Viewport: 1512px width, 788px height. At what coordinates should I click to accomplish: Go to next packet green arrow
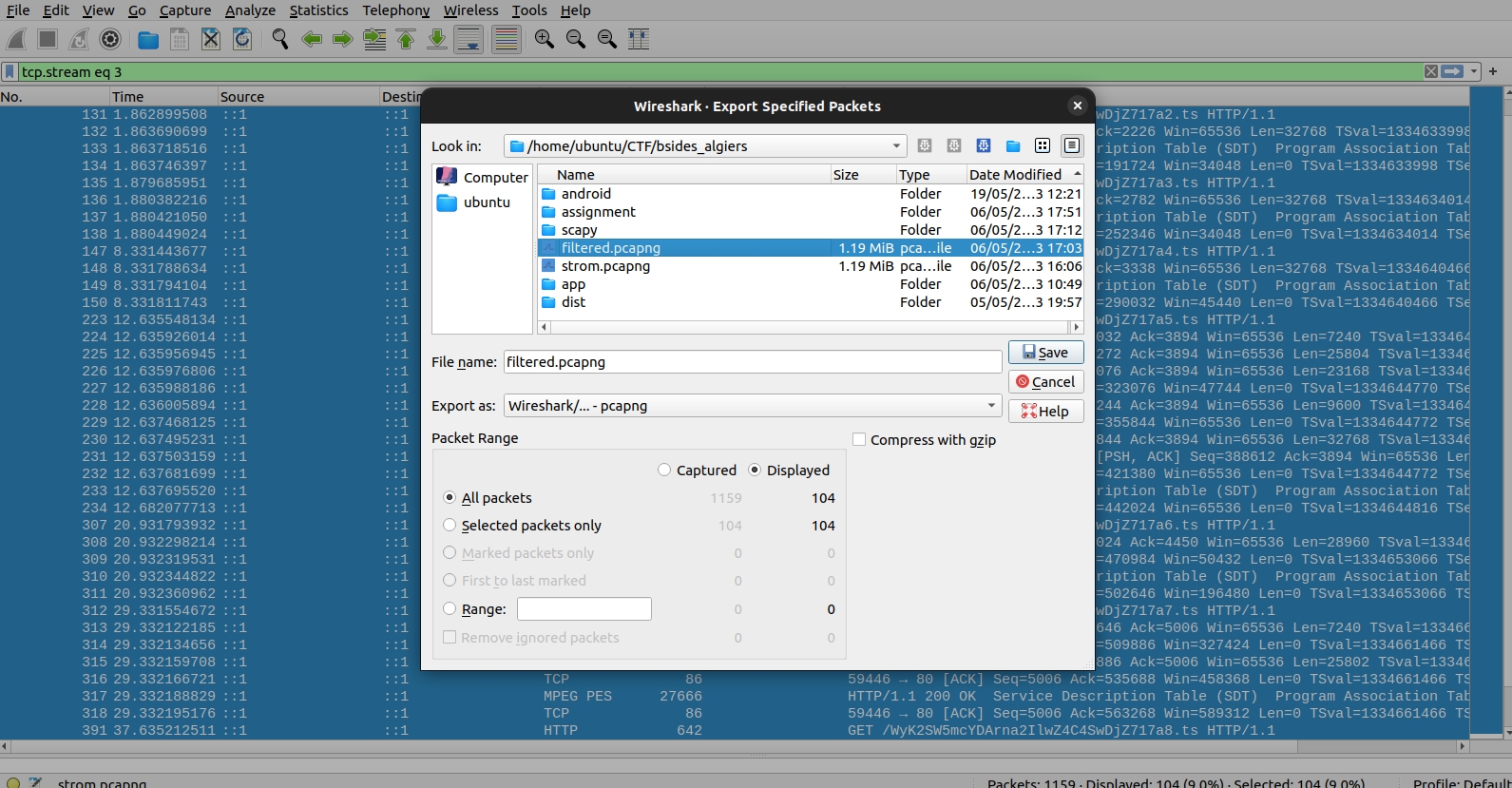click(342, 39)
